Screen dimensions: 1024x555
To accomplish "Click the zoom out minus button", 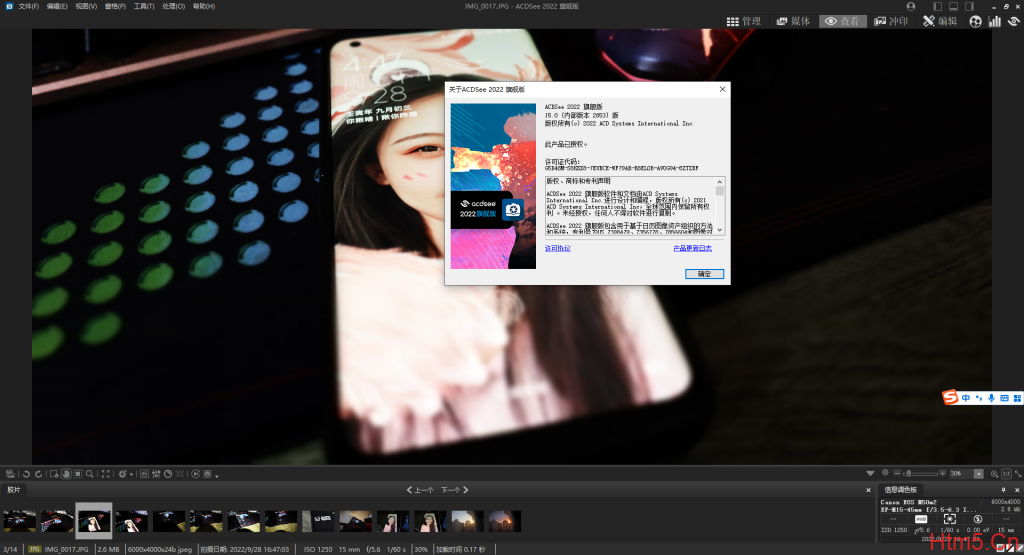I will pos(897,473).
